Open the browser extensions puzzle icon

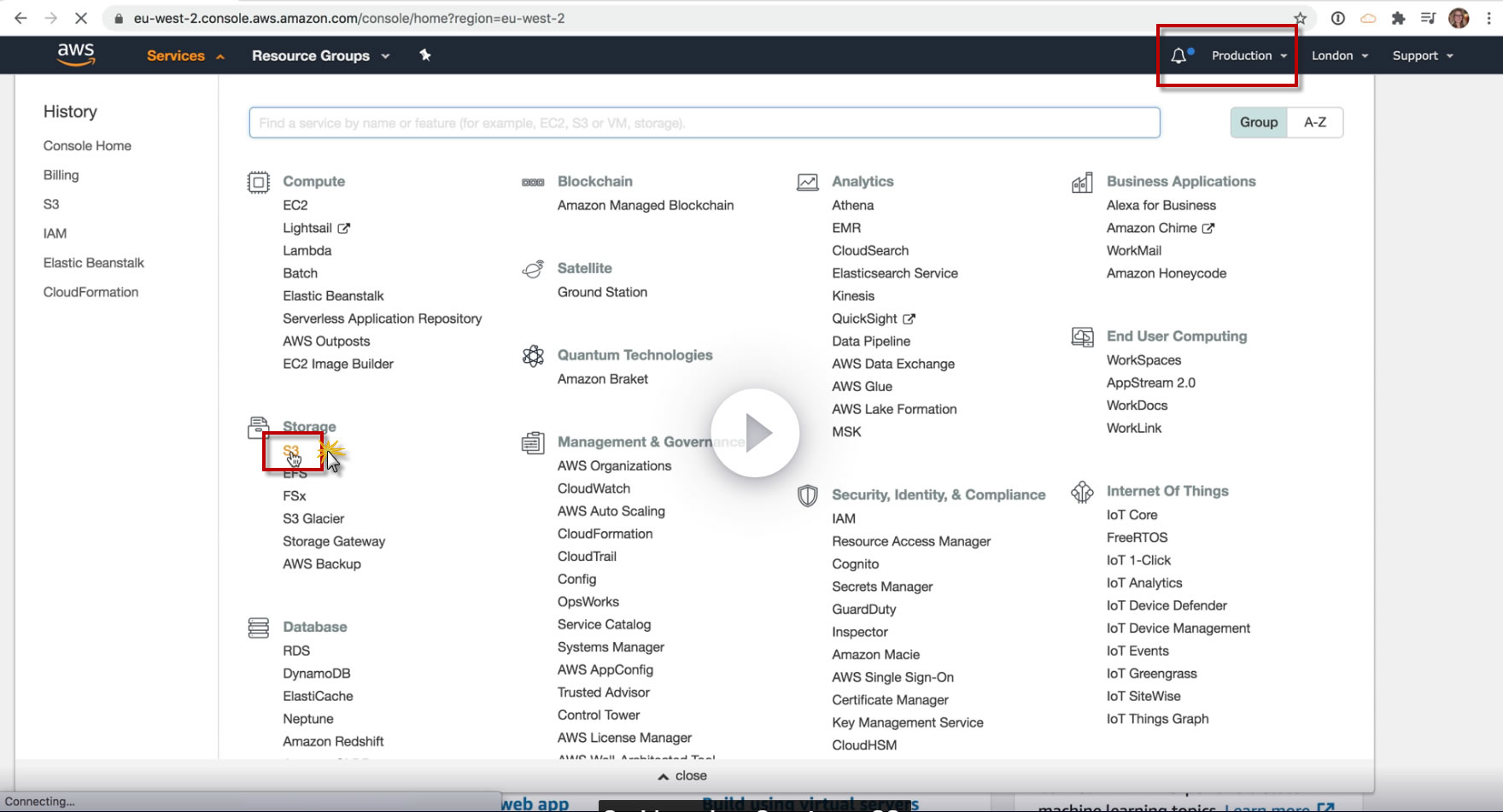1398,18
